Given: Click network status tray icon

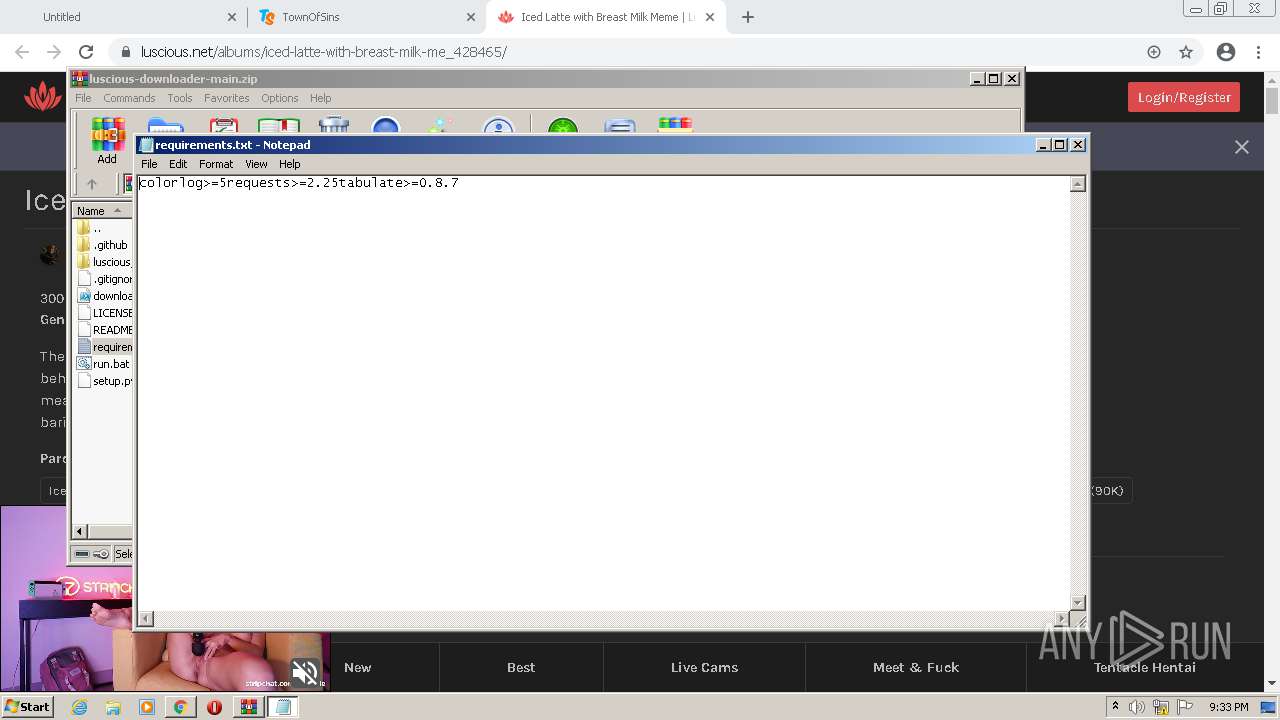Looking at the screenshot, I should [x=1161, y=707].
